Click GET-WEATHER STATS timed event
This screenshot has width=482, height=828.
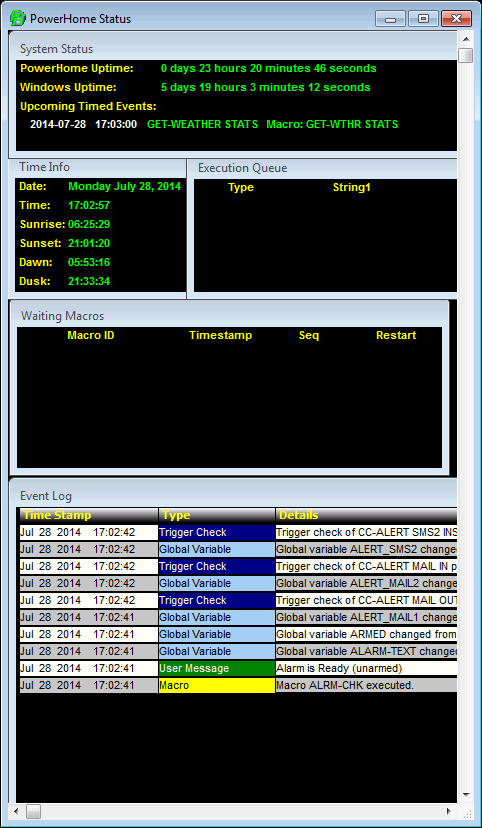(x=203, y=125)
